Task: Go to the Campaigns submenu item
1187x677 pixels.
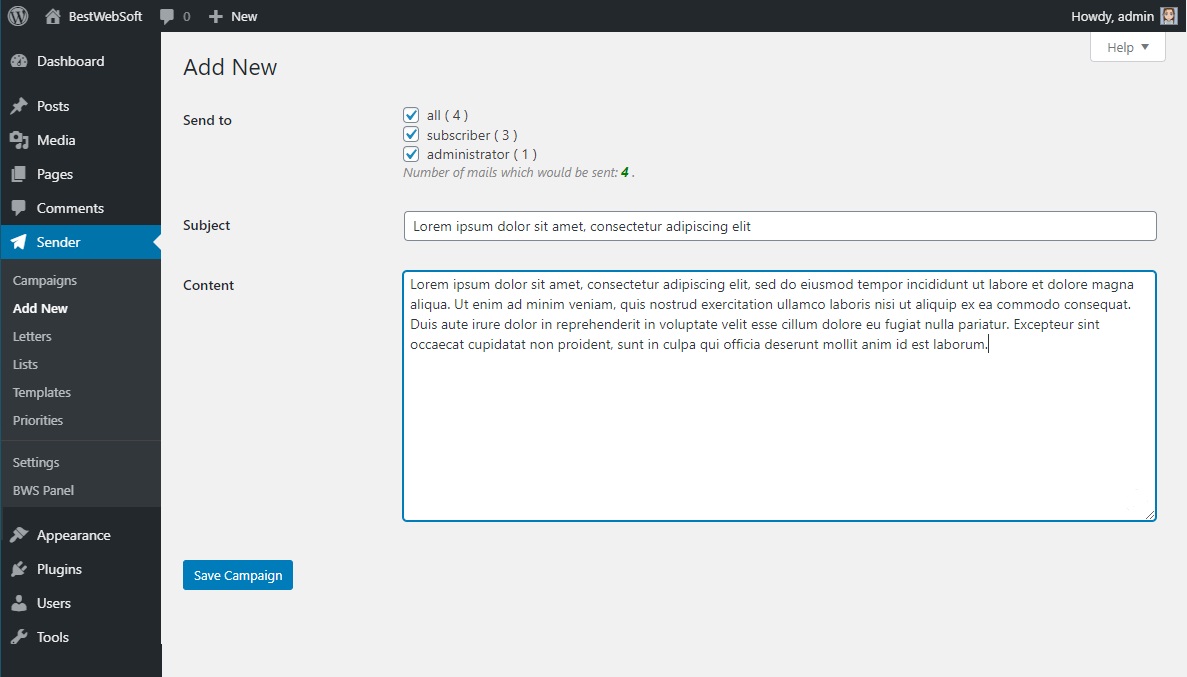Action: tap(45, 280)
